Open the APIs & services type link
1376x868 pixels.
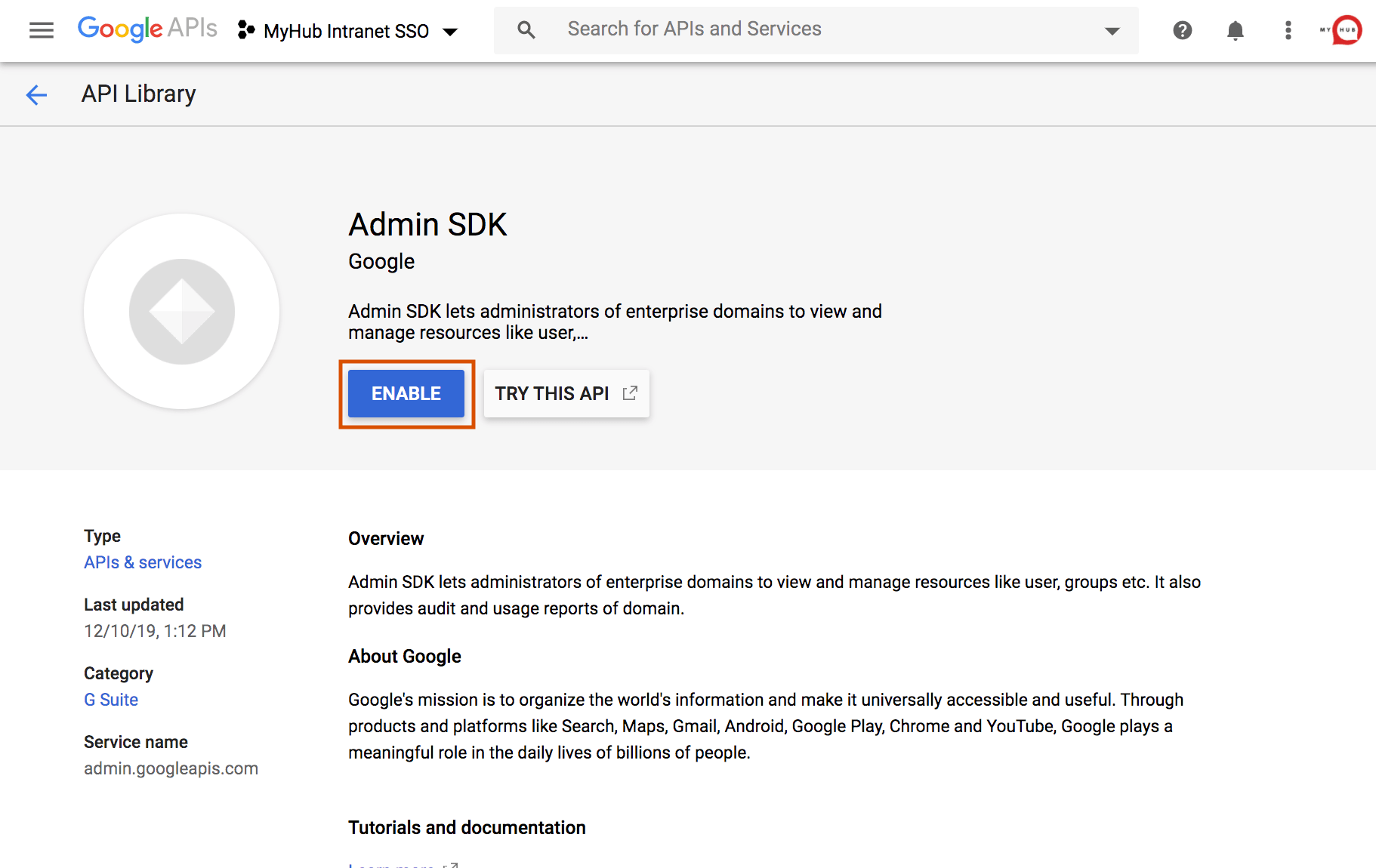pos(143,562)
